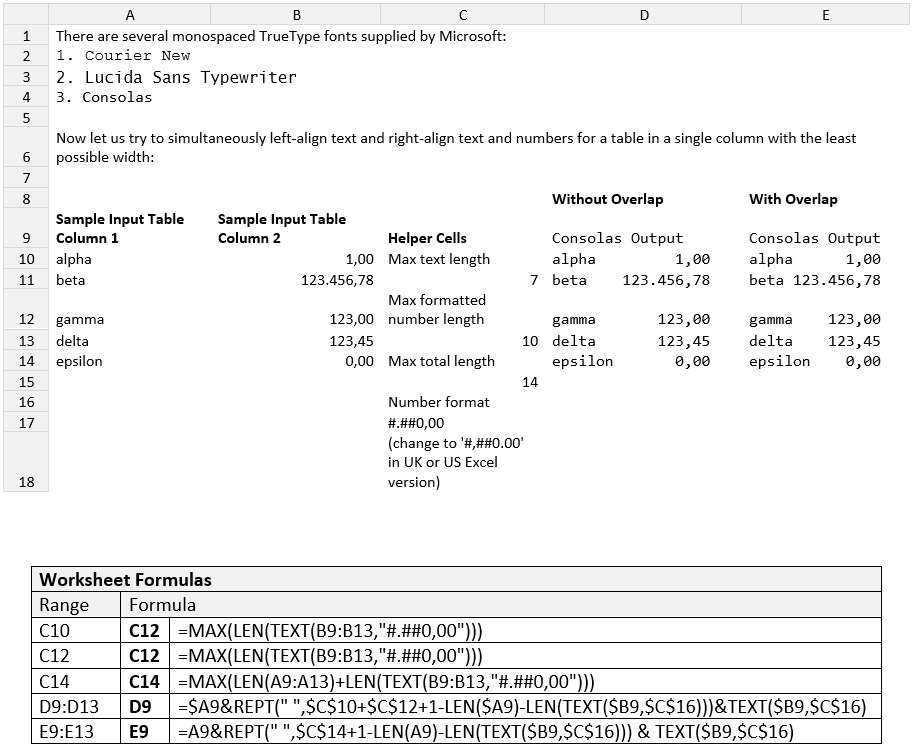Viewport: 915px width, 746px height.
Task: Click value 123,00 in column B
Action: click(351, 319)
